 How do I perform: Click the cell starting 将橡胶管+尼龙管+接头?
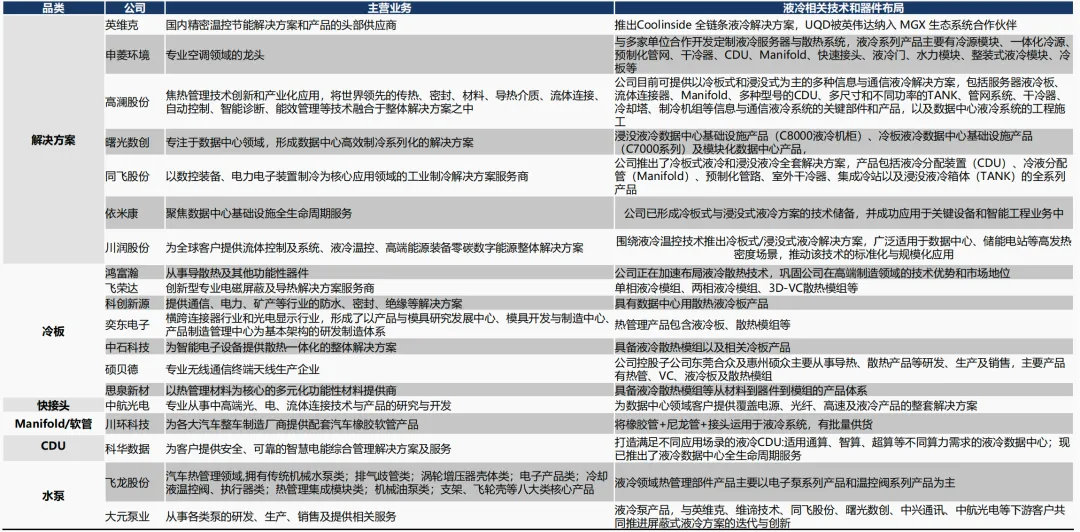(843, 424)
